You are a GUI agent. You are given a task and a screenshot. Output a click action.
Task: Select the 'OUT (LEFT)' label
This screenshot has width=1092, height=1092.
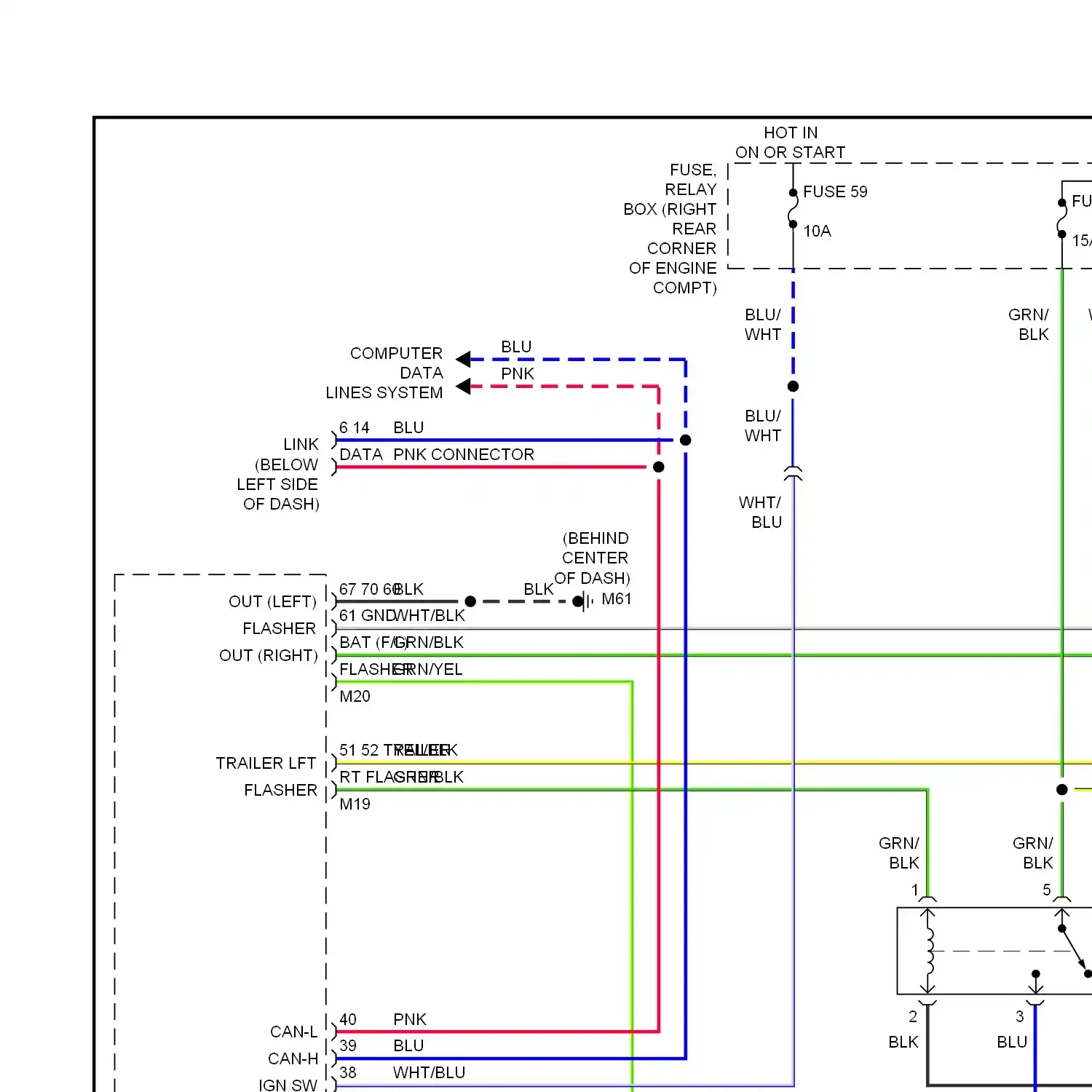click(273, 601)
